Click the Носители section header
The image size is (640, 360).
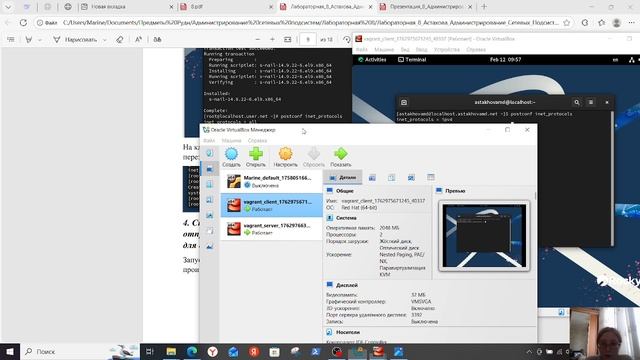click(348, 332)
